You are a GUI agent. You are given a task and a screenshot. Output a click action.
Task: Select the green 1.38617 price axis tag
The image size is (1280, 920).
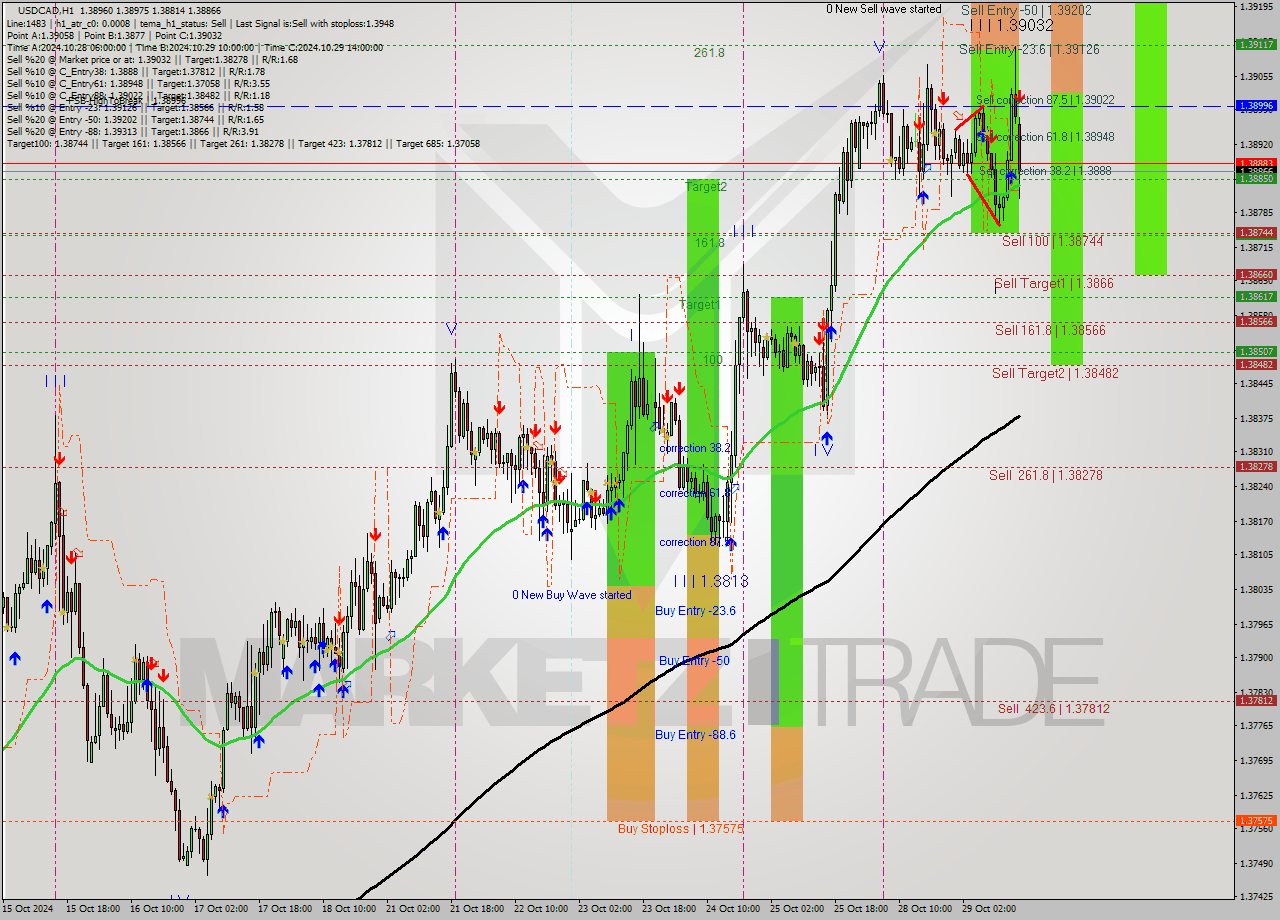[x=1256, y=296]
